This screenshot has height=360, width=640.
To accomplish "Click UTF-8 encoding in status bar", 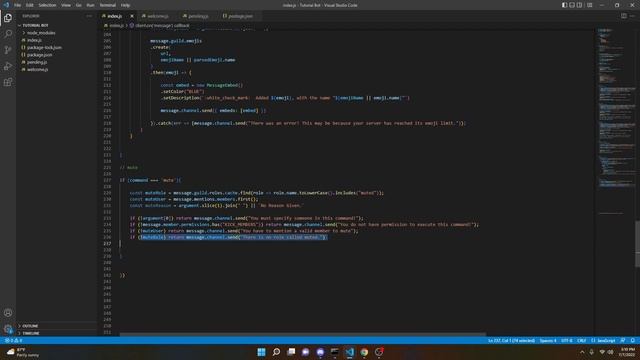I will tap(567, 340).
